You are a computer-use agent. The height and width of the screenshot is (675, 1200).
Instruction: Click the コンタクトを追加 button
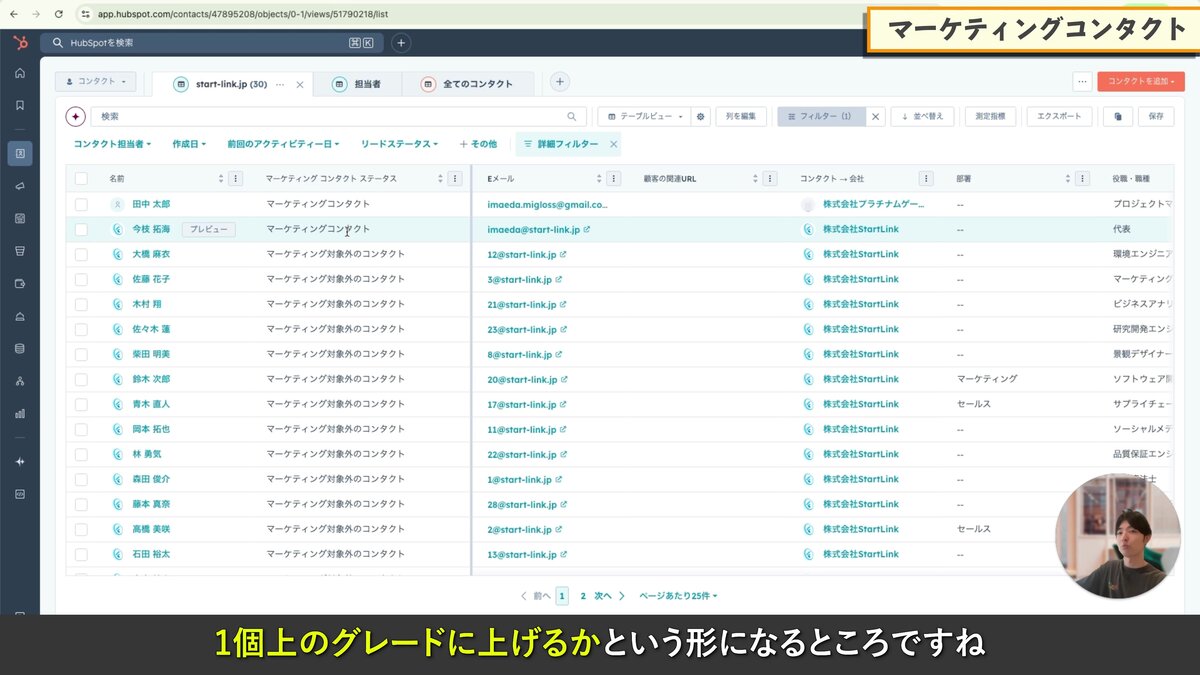[x=1141, y=81]
